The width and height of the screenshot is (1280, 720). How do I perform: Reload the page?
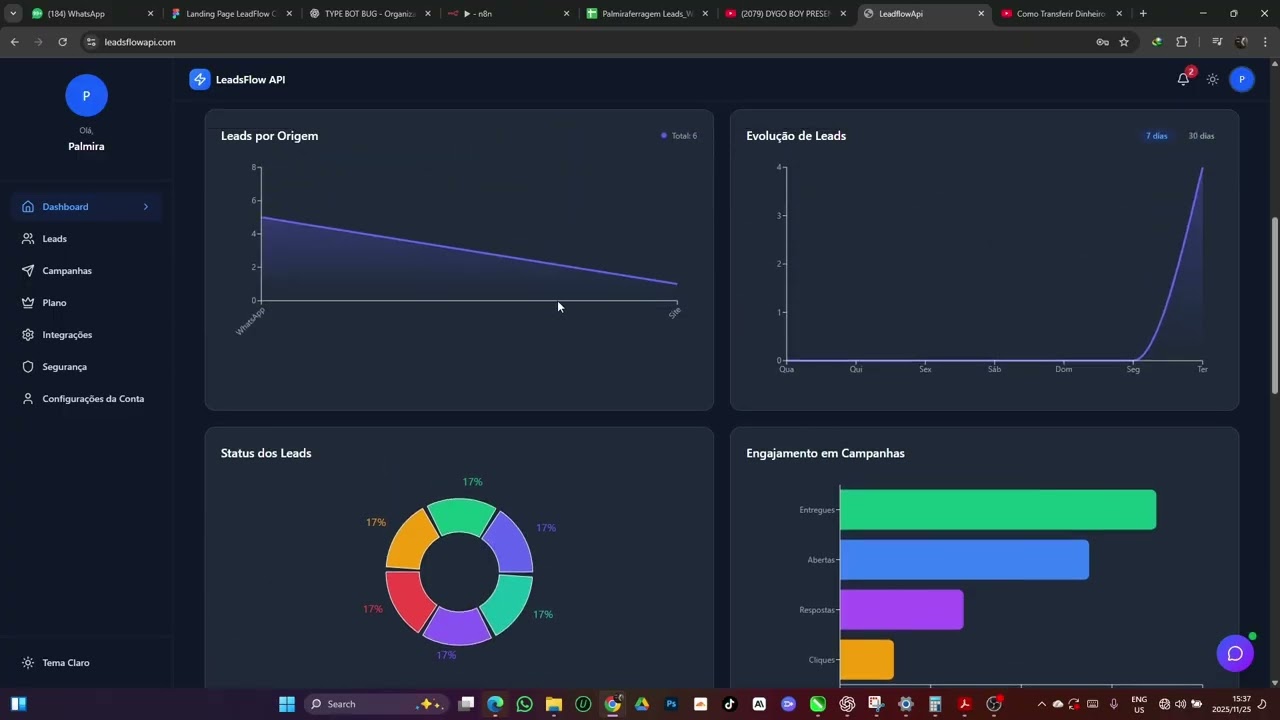pos(62,42)
